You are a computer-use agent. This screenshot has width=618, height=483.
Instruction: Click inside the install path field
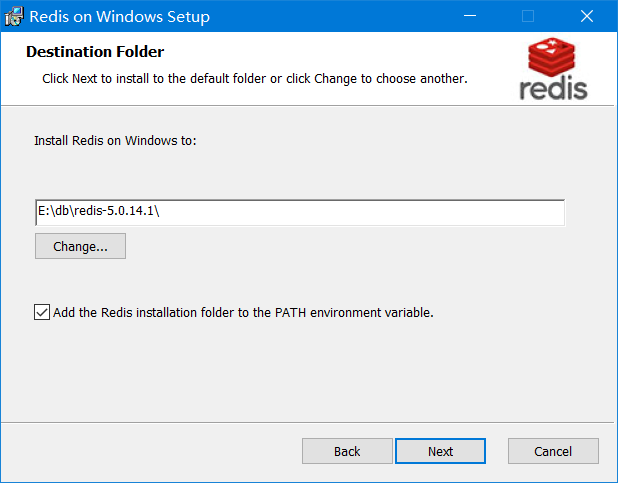[x=300, y=213]
